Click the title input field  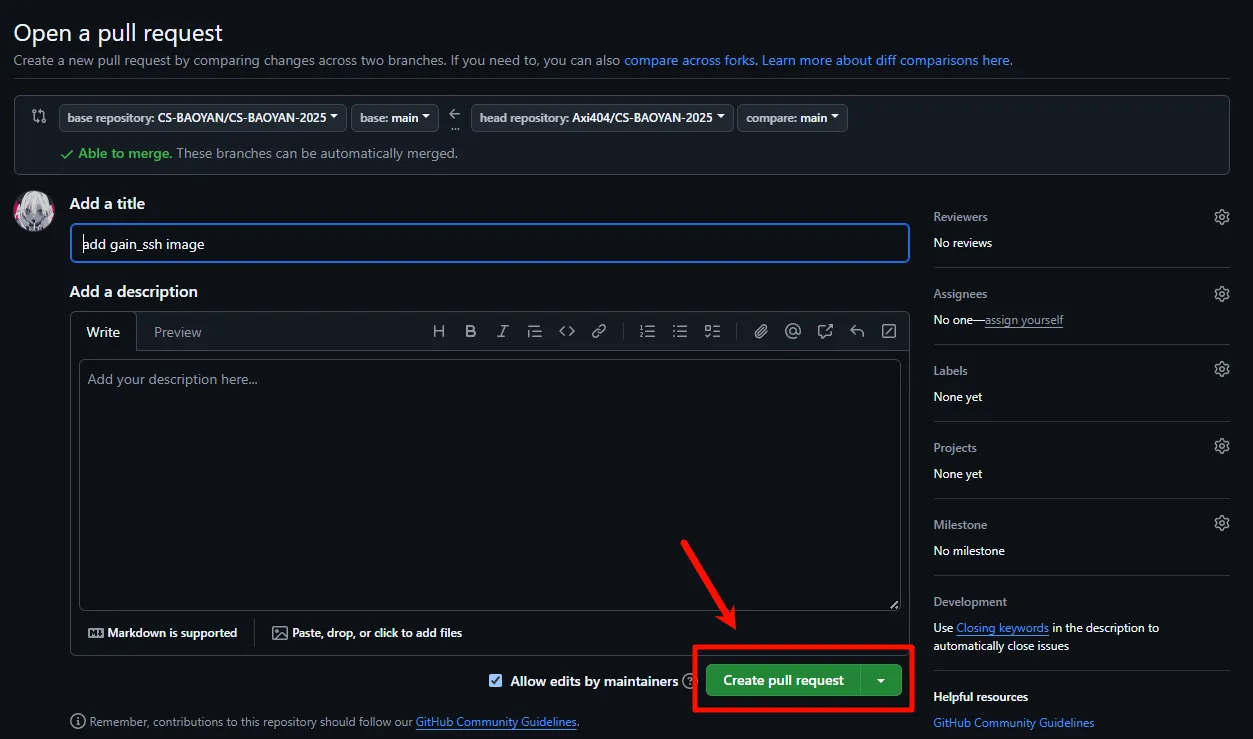coord(489,244)
